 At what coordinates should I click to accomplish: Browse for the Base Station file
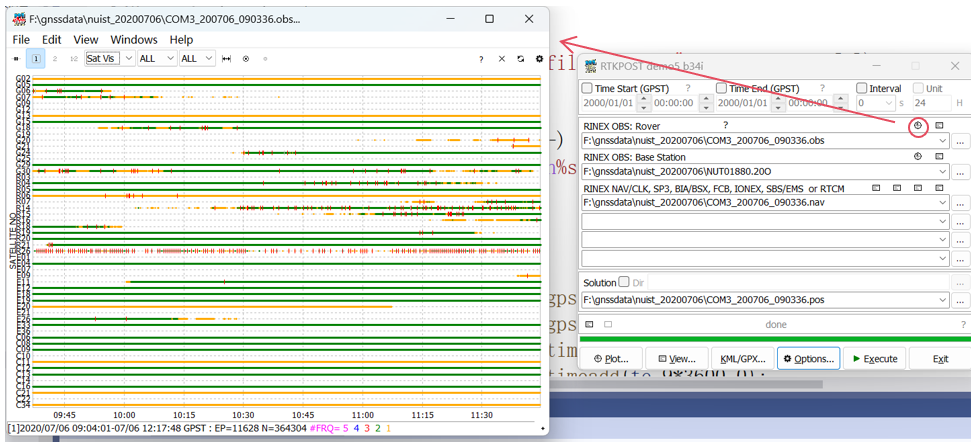(x=960, y=171)
